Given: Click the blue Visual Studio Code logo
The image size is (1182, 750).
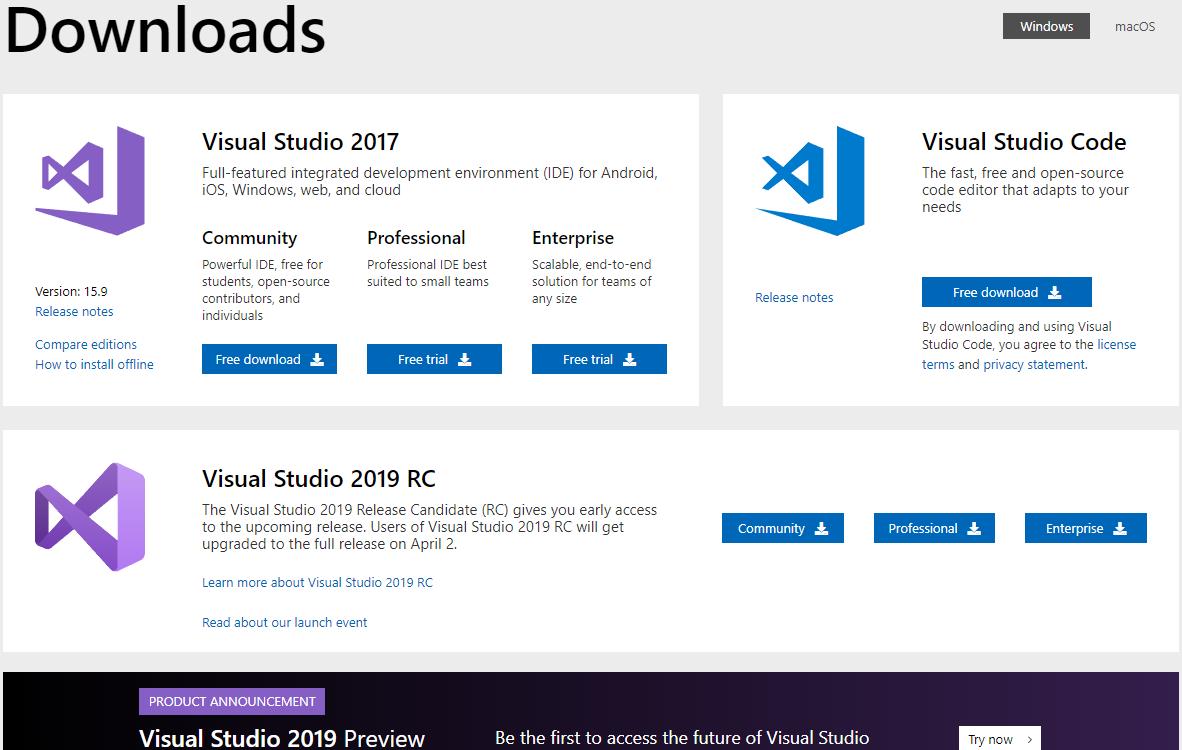Looking at the screenshot, I should pyautogui.click(x=810, y=181).
